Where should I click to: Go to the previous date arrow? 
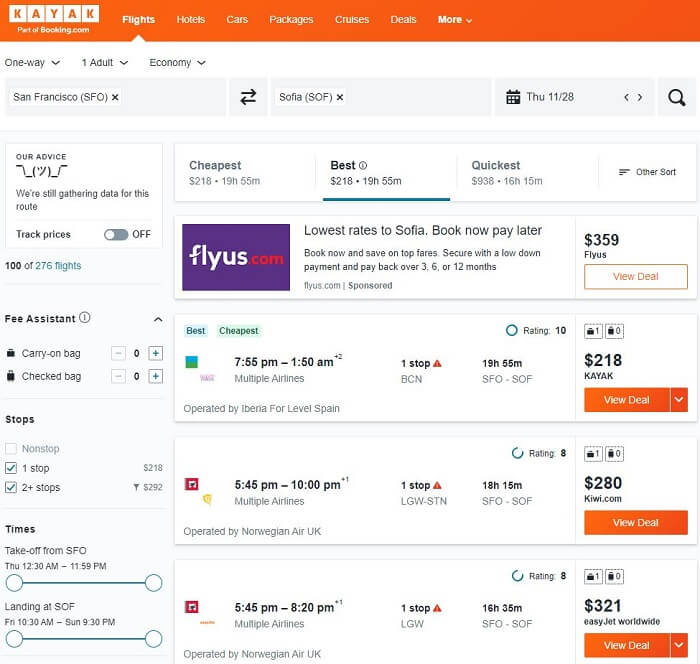(x=626, y=97)
